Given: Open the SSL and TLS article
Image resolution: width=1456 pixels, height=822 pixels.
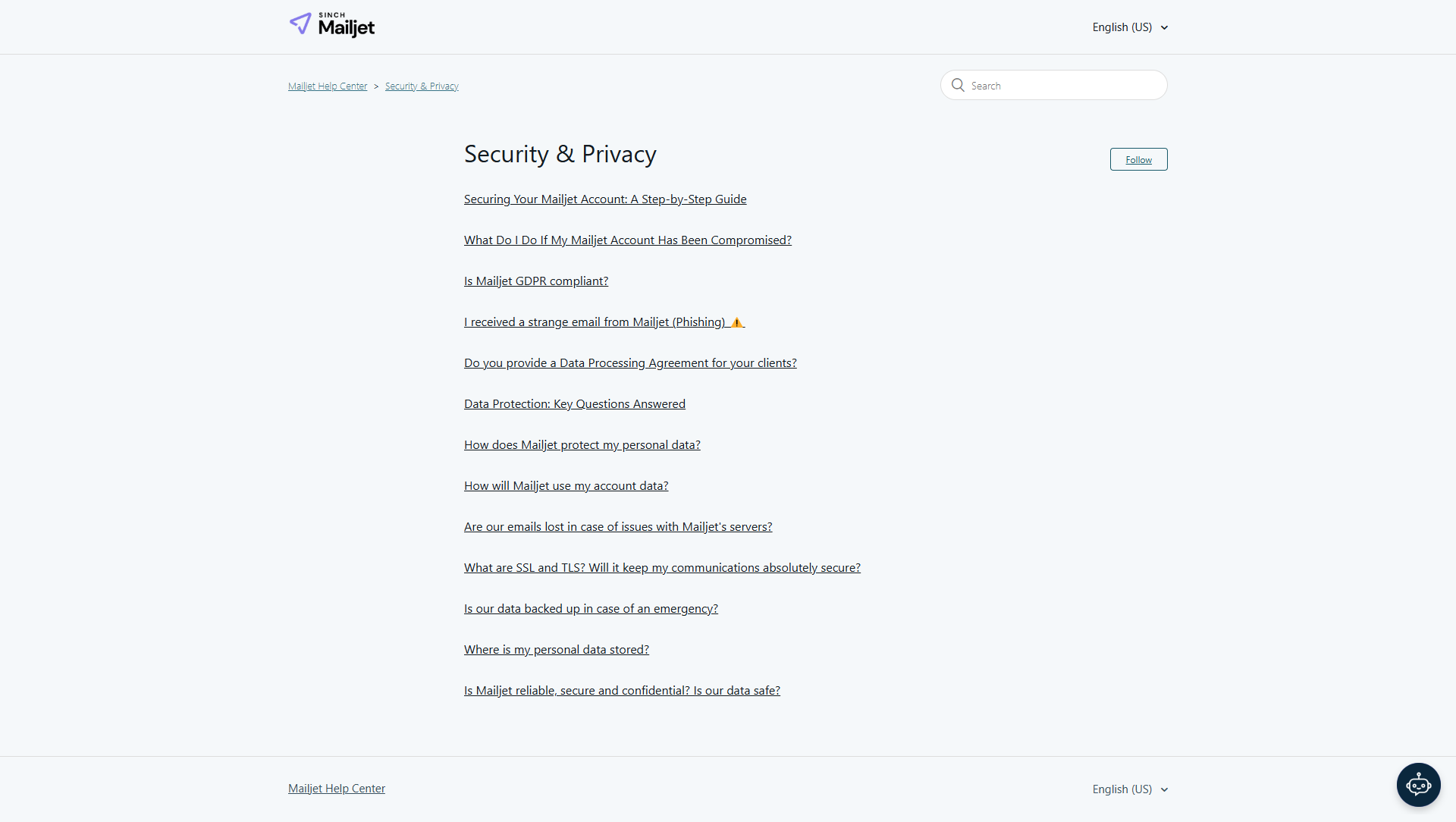Looking at the screenshot, I should click(662, 568).
